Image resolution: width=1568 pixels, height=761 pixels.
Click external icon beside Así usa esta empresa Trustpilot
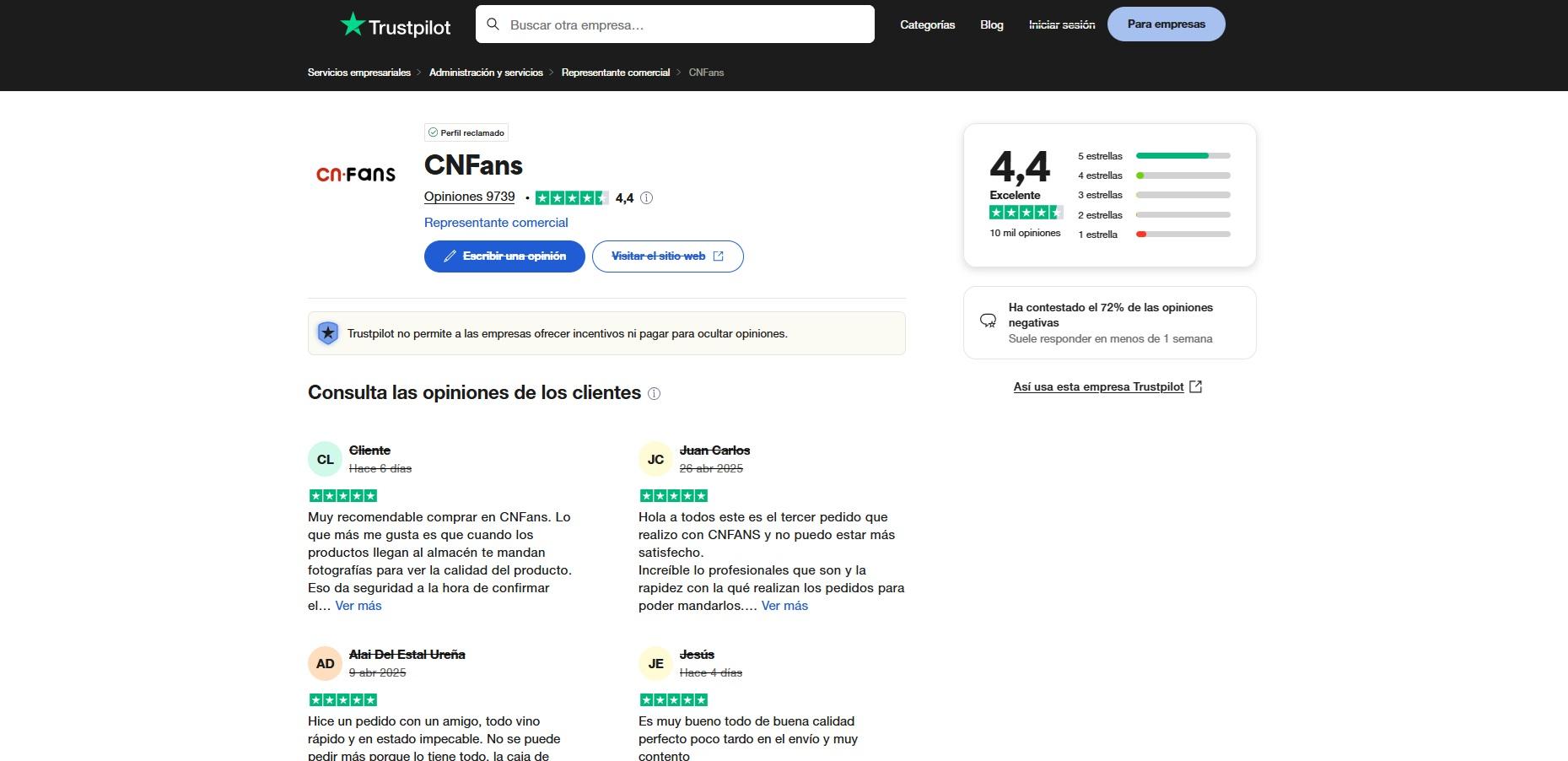pos(1195,386)
